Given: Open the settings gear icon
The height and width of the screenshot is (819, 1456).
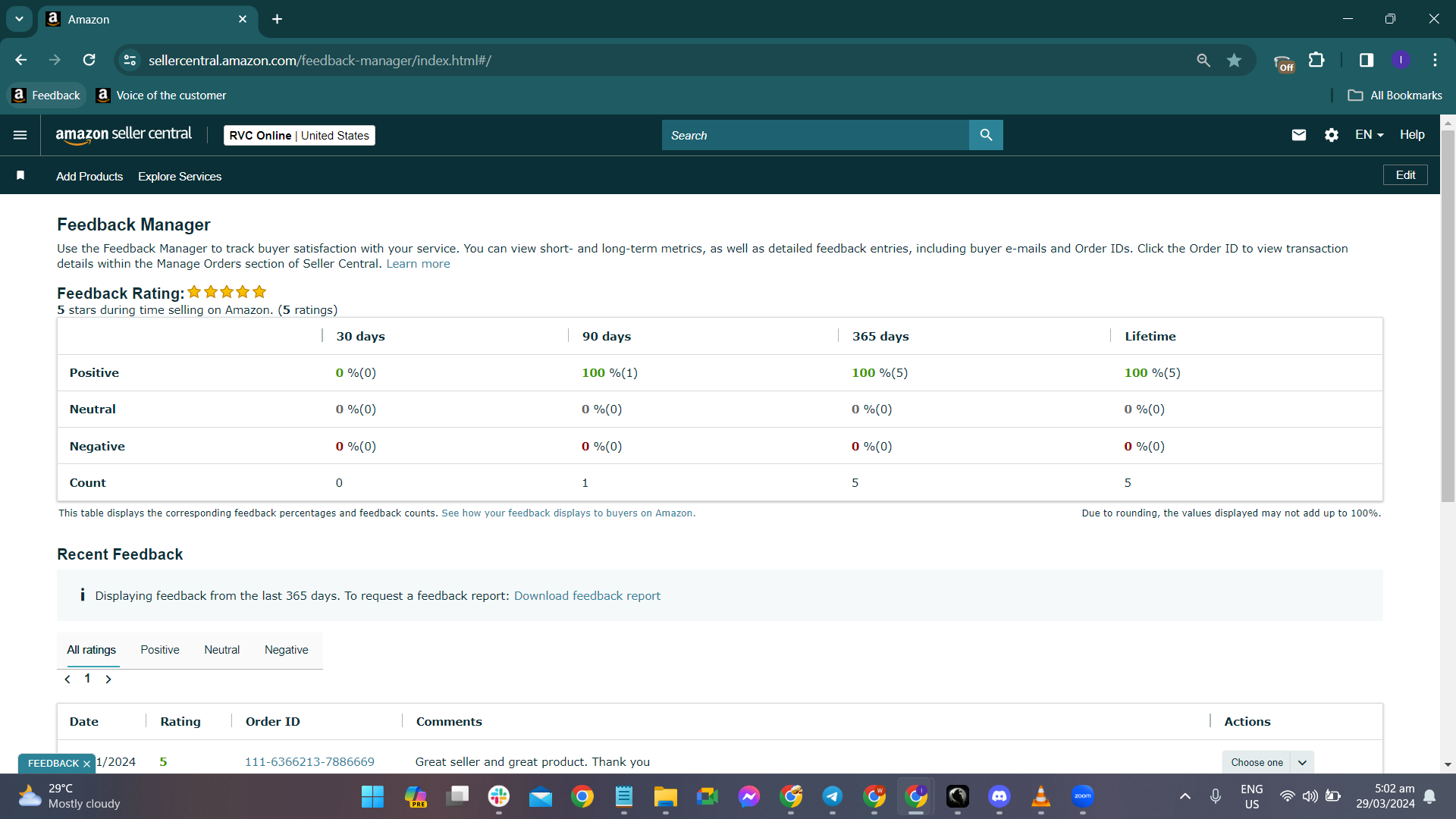Looking at the screenshot, I should click(1332, 135).
